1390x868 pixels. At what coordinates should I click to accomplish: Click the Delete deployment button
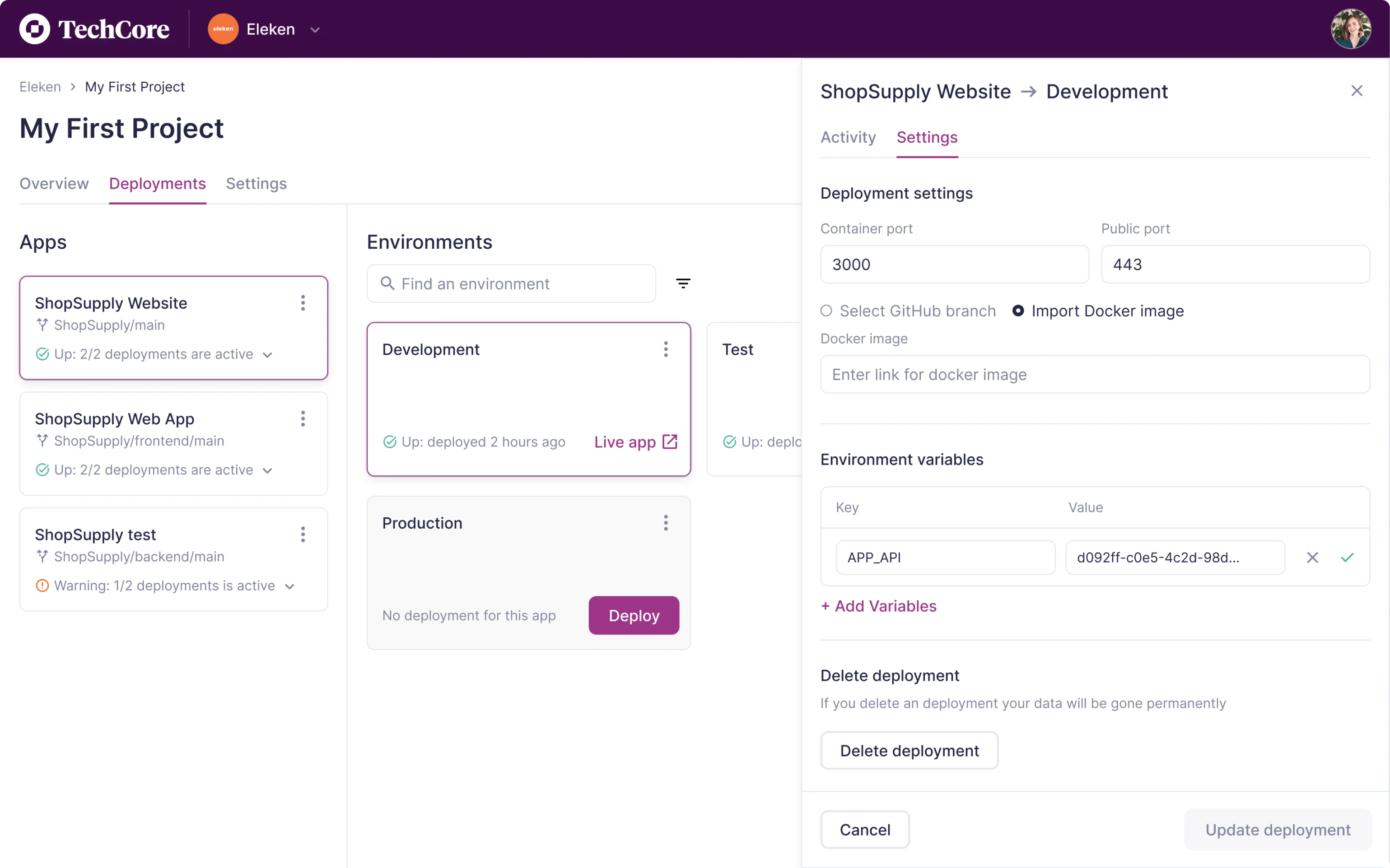pyautogui.click(x=909, y=750)
